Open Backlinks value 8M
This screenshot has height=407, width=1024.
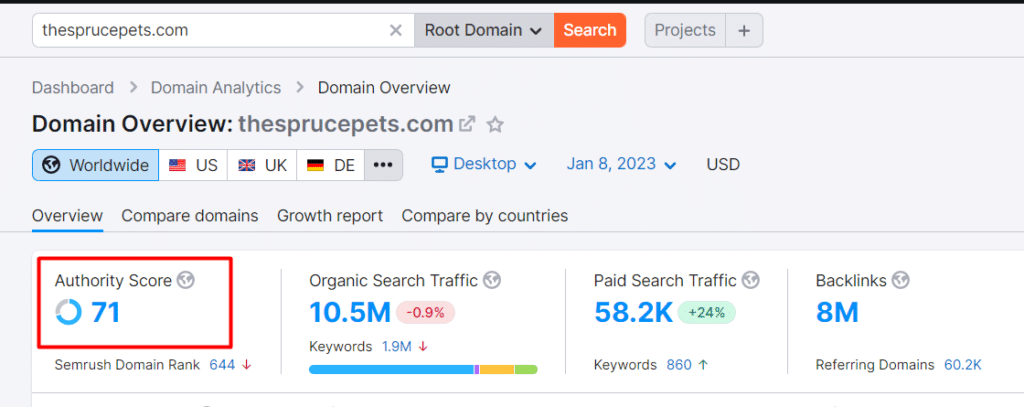pyautogui.click(x=837, y=312)
